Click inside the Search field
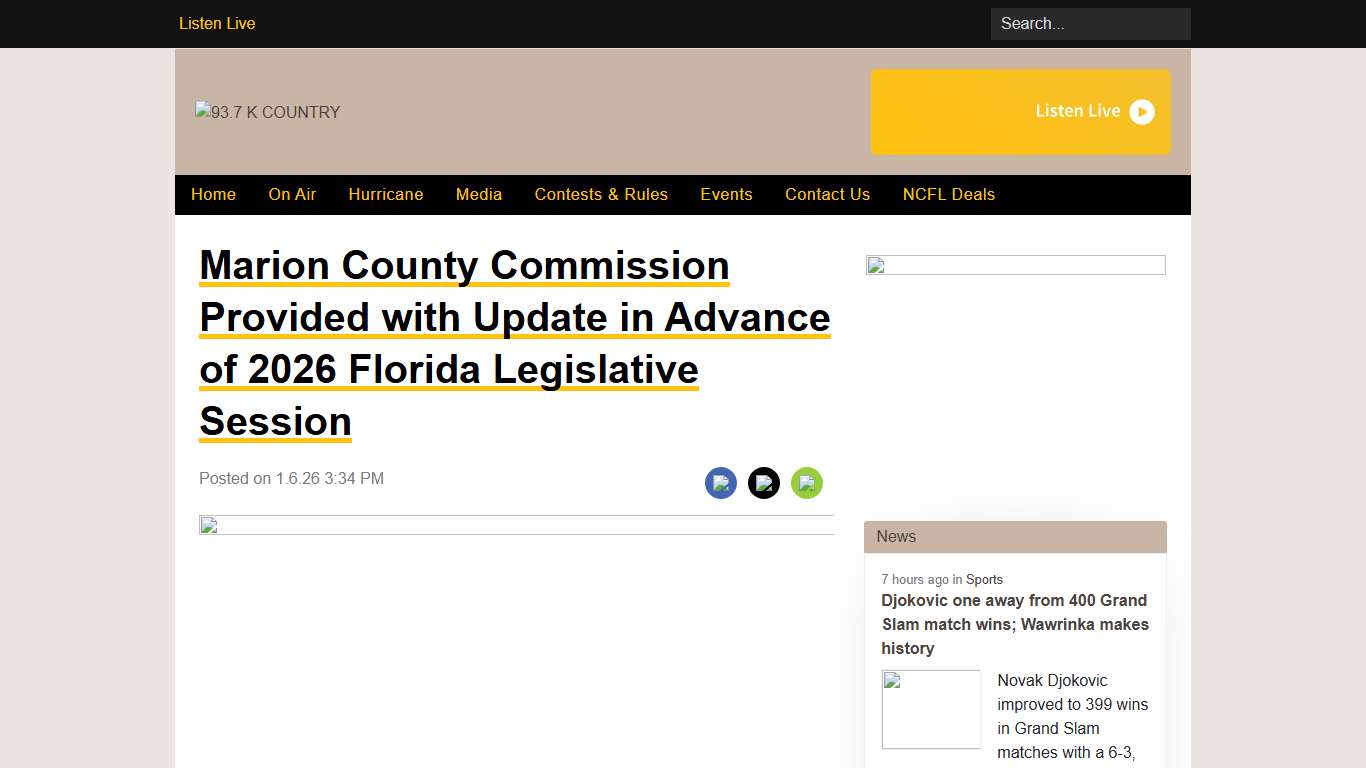Viewport: 1366px width, 768px height. click(1089, 23)
